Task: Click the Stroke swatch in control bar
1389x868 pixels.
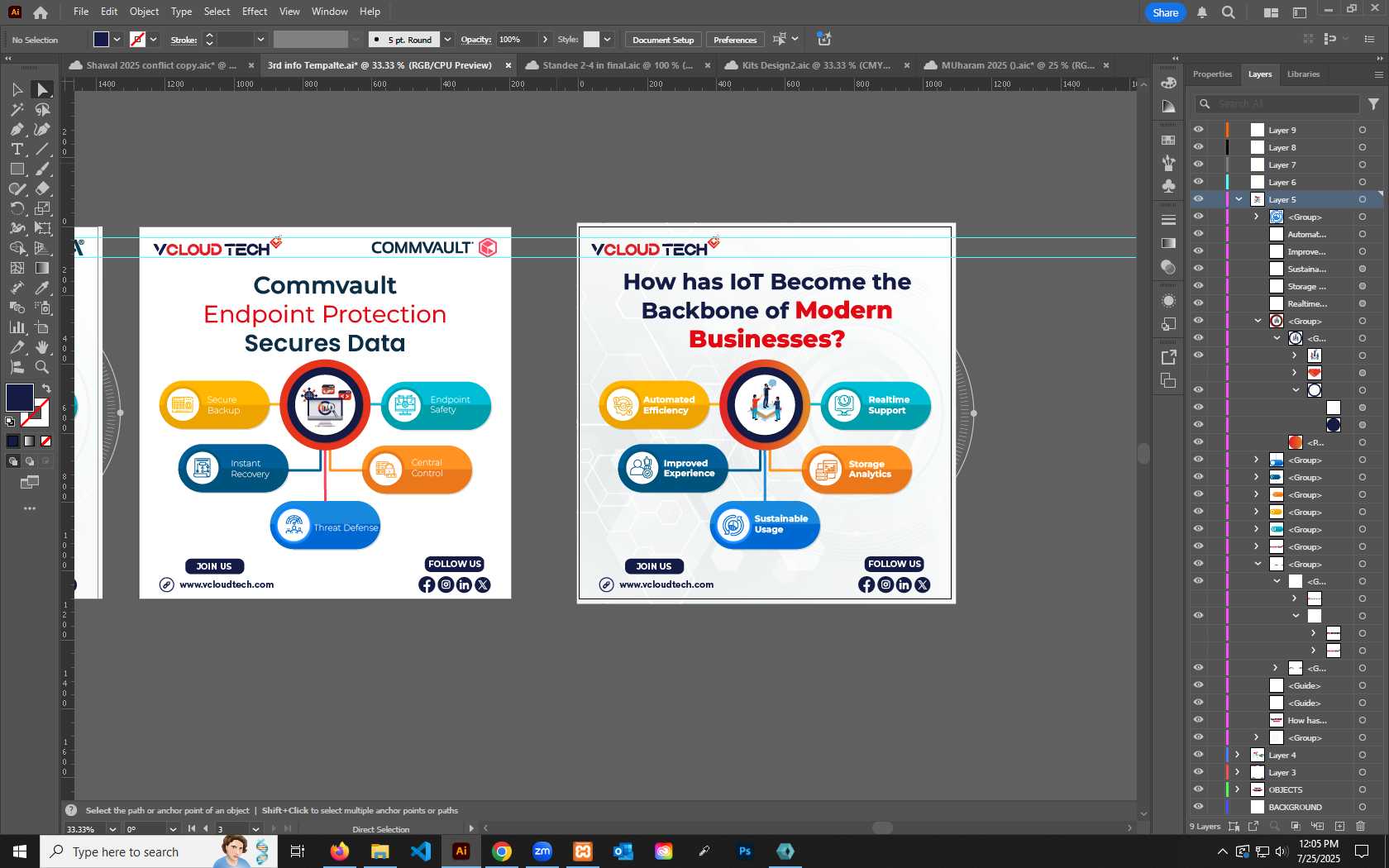Action: (x=137, y=40)
